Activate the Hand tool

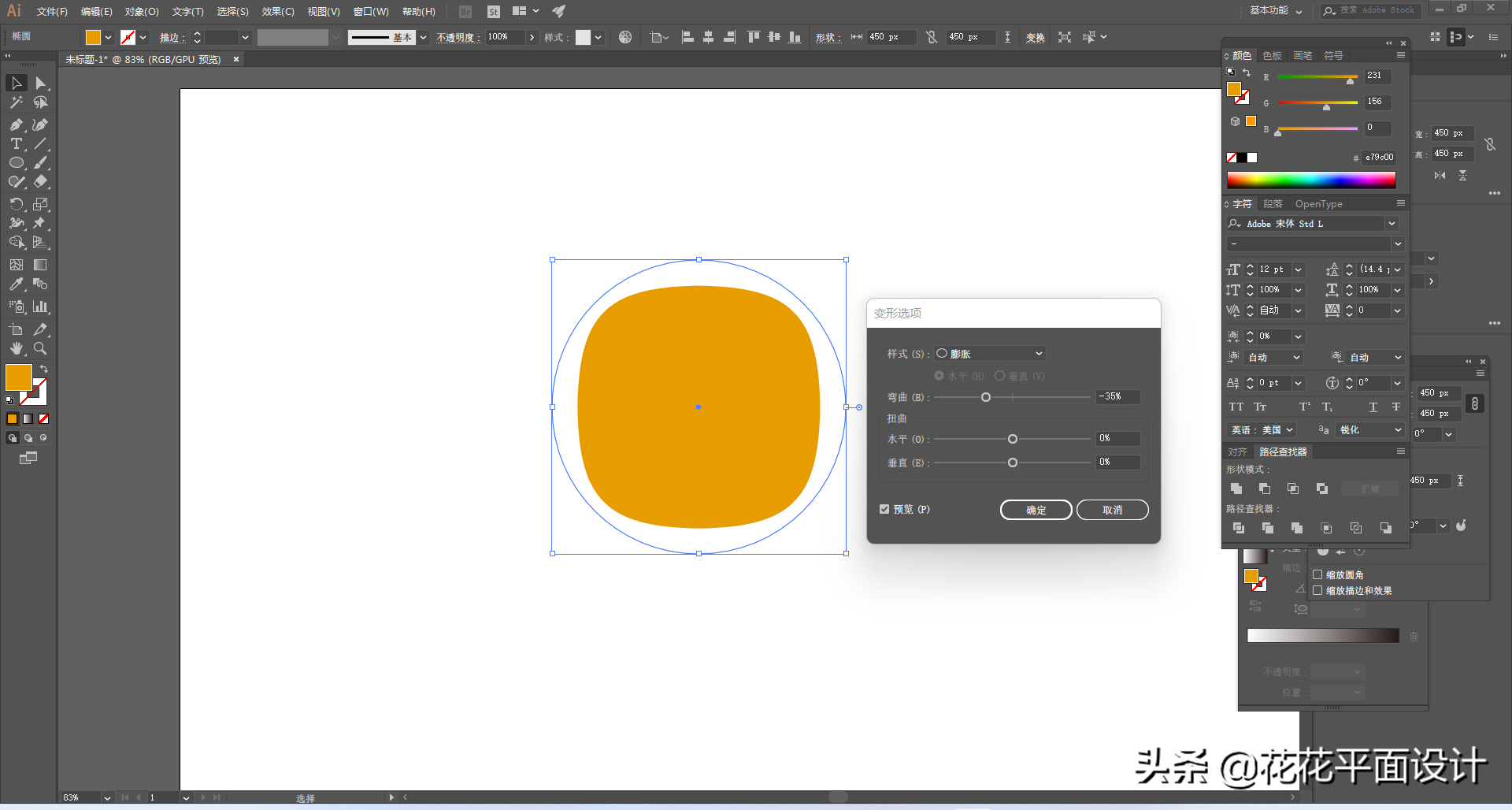(17, 348)
